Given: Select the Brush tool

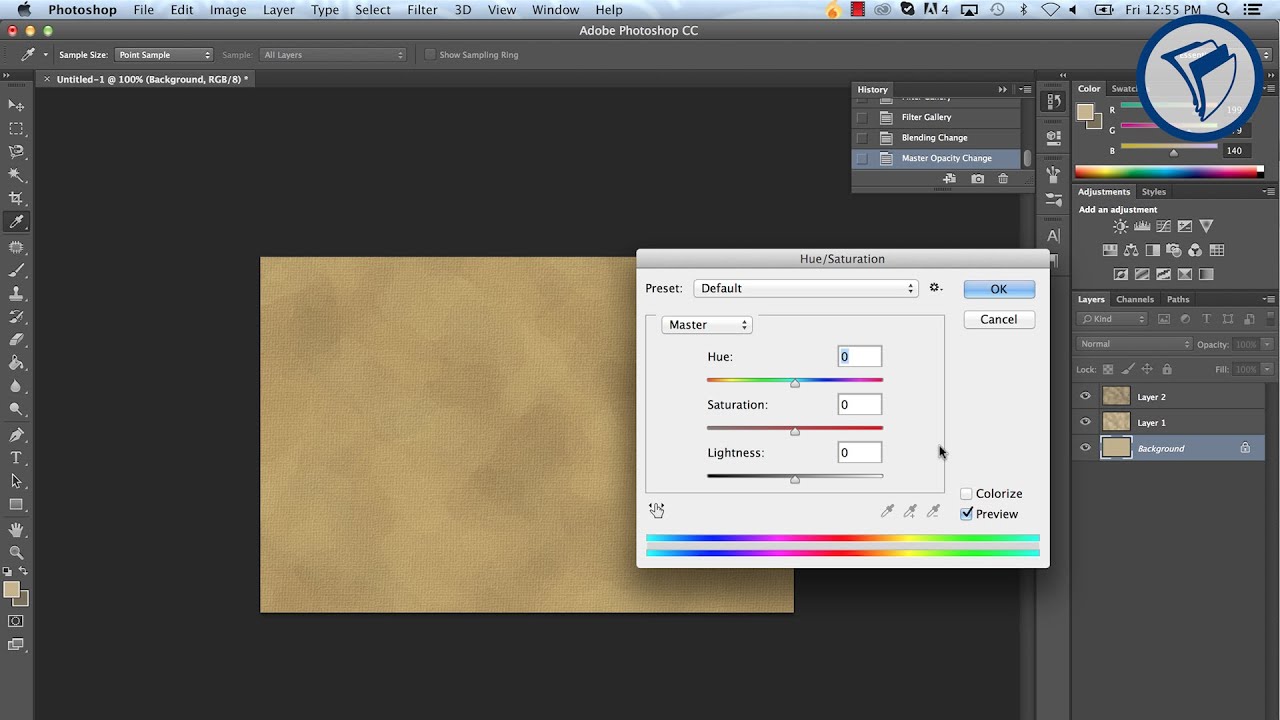Looking at the screenshot, I should [16, 270].
